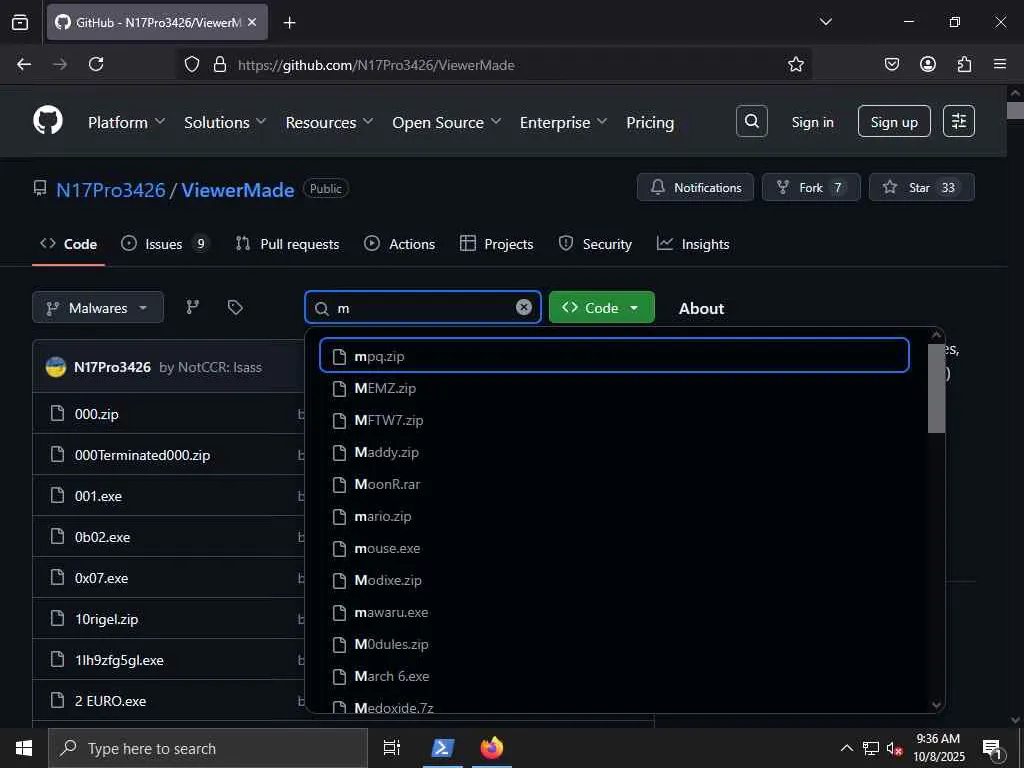This screenshot has width=1024, height=768.
Task: Switch to the Actions tab
Action: point(400,244)
